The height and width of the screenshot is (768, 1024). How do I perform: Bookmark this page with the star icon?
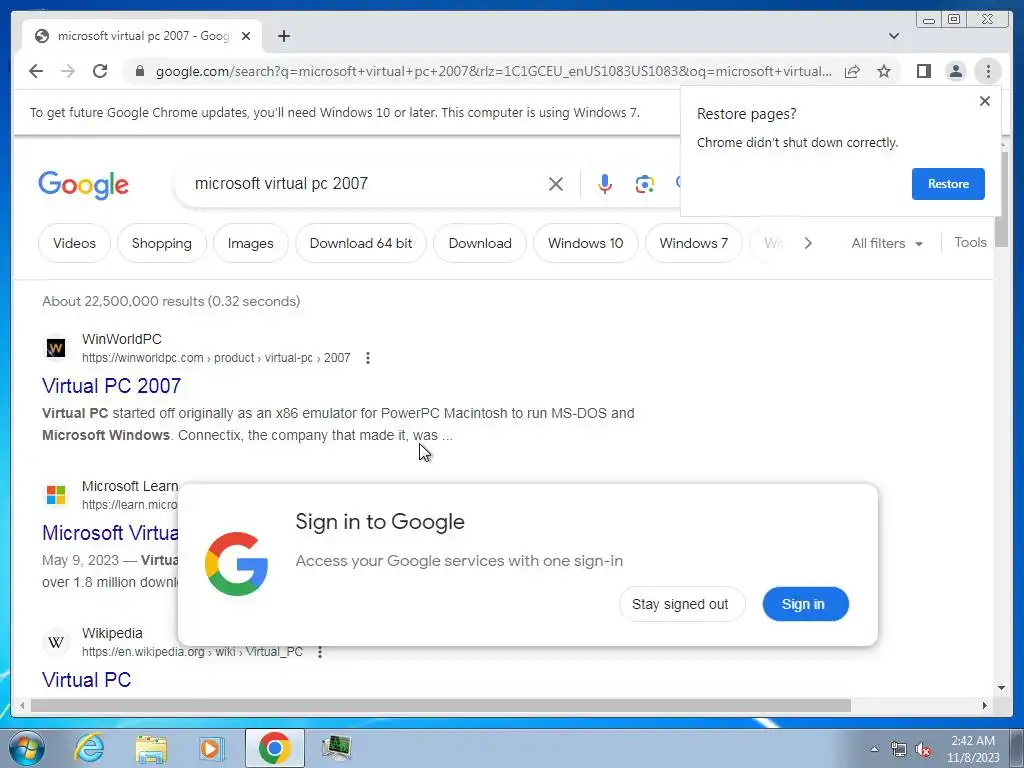[x=884, y=71]
